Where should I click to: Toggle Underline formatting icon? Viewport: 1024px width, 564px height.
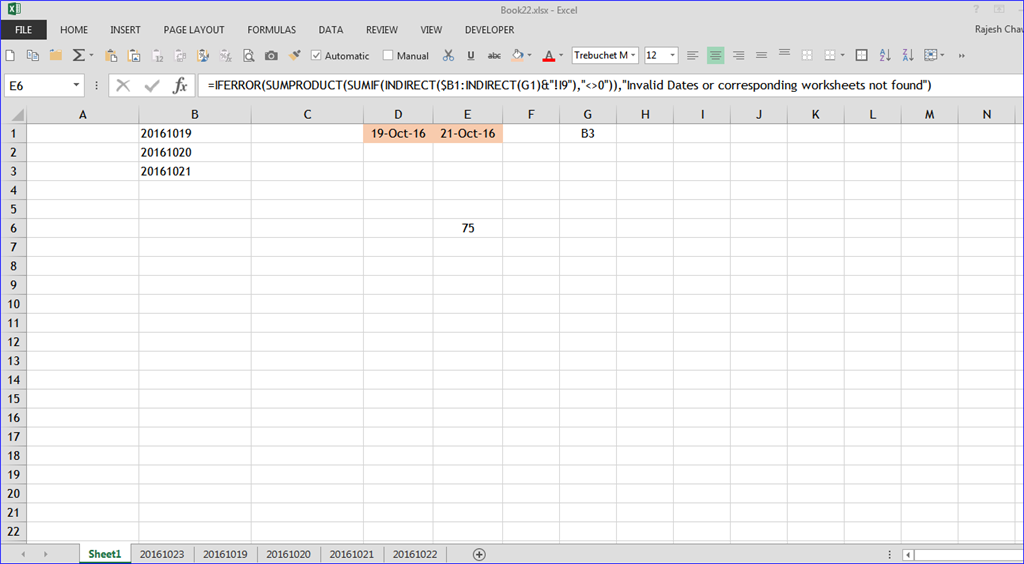[470, 55]
